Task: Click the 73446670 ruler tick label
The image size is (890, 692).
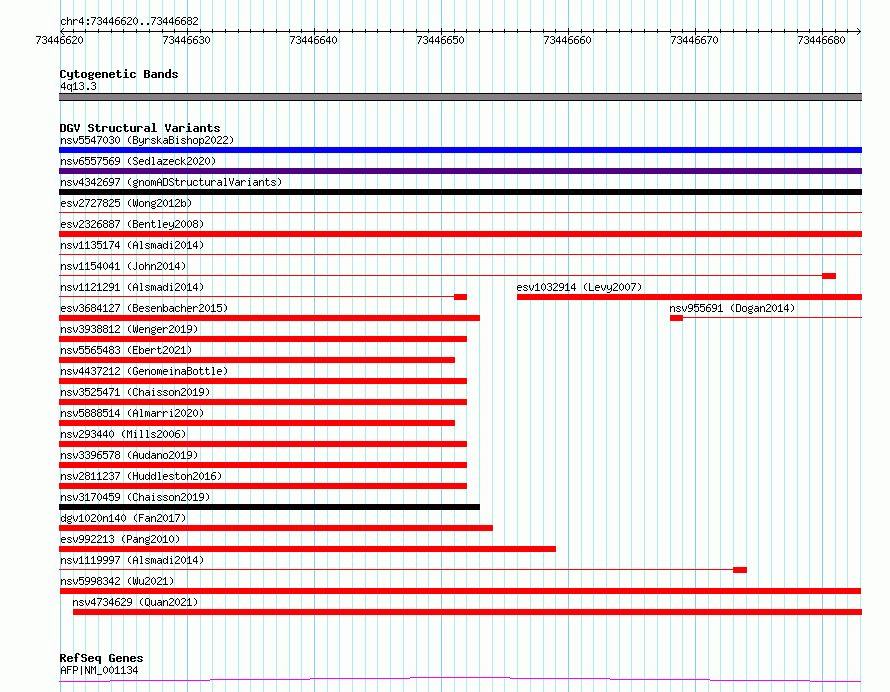Action: pyautogui.click(x=694, y=40)
